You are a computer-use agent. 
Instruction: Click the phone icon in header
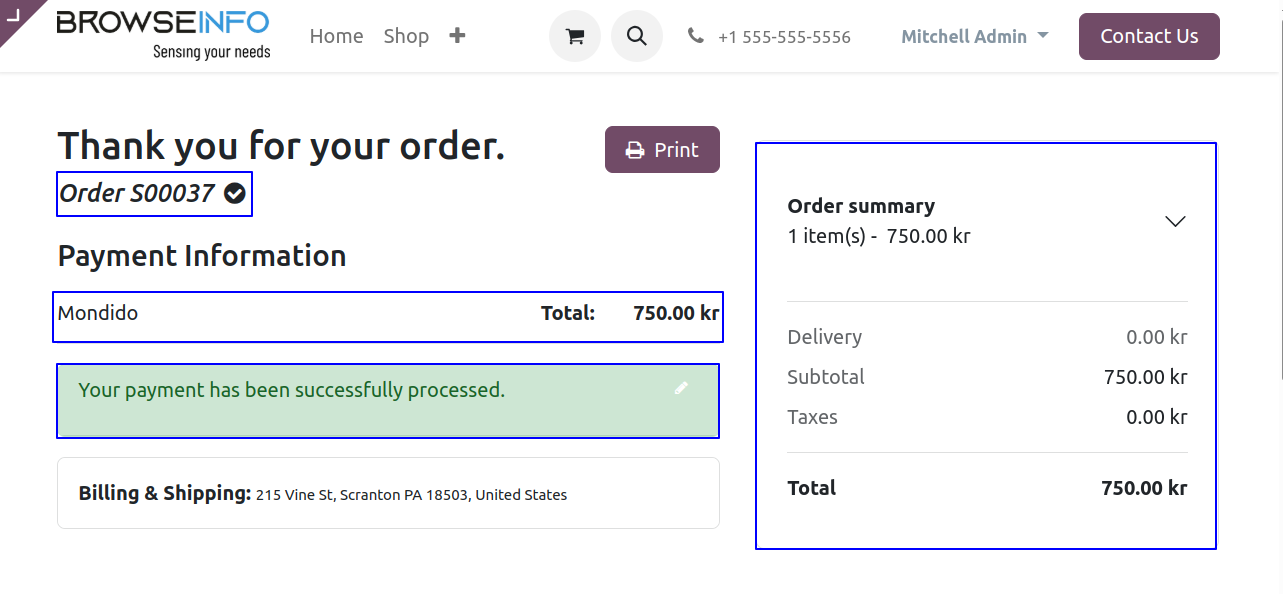(696, 36)
